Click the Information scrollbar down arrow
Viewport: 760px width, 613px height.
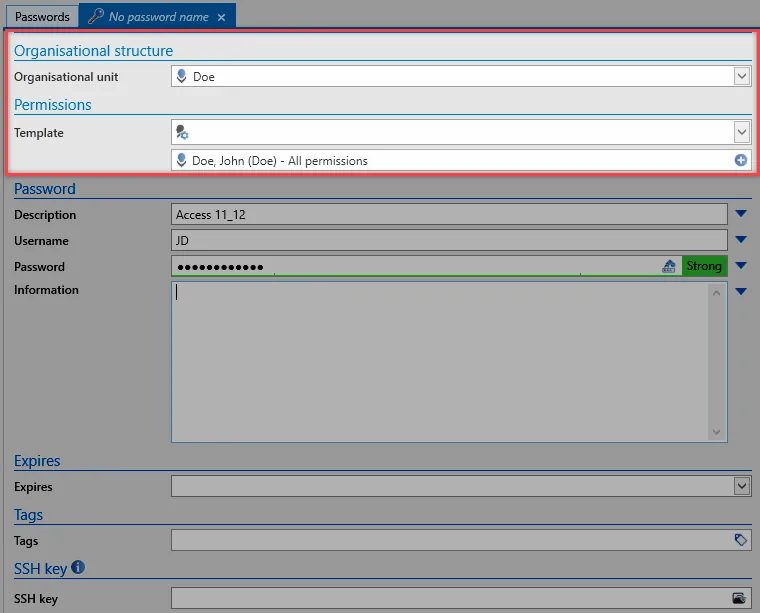pyautogui.click(x=716, y=432)
